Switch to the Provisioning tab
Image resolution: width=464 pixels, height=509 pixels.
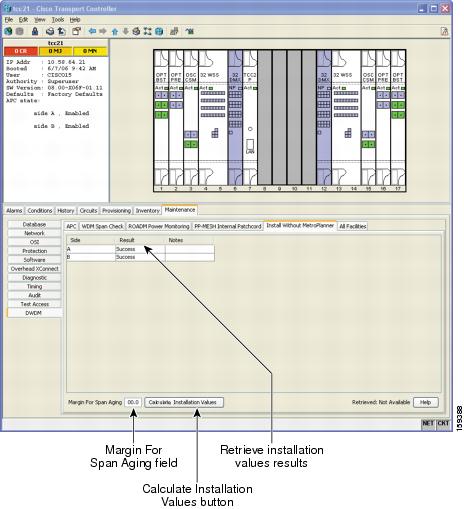(x=116, y=211)
